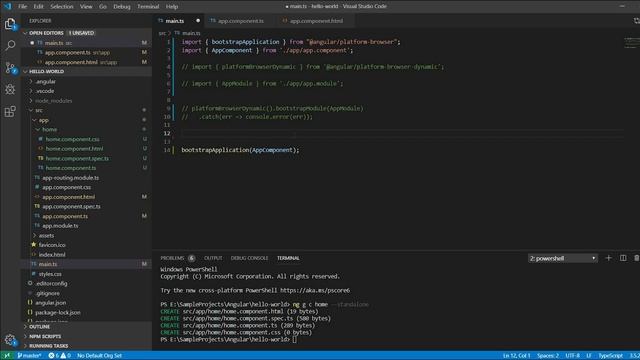This screenshot has width=640, height=360.
Task: Open package-lock.json file
Action: [58, 313]
